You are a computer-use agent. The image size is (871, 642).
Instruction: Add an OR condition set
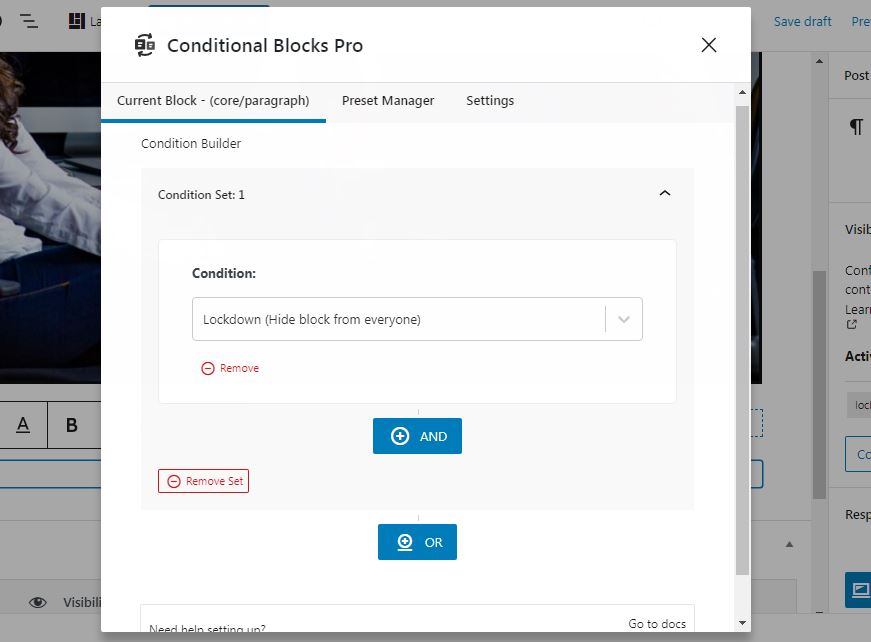417,542
